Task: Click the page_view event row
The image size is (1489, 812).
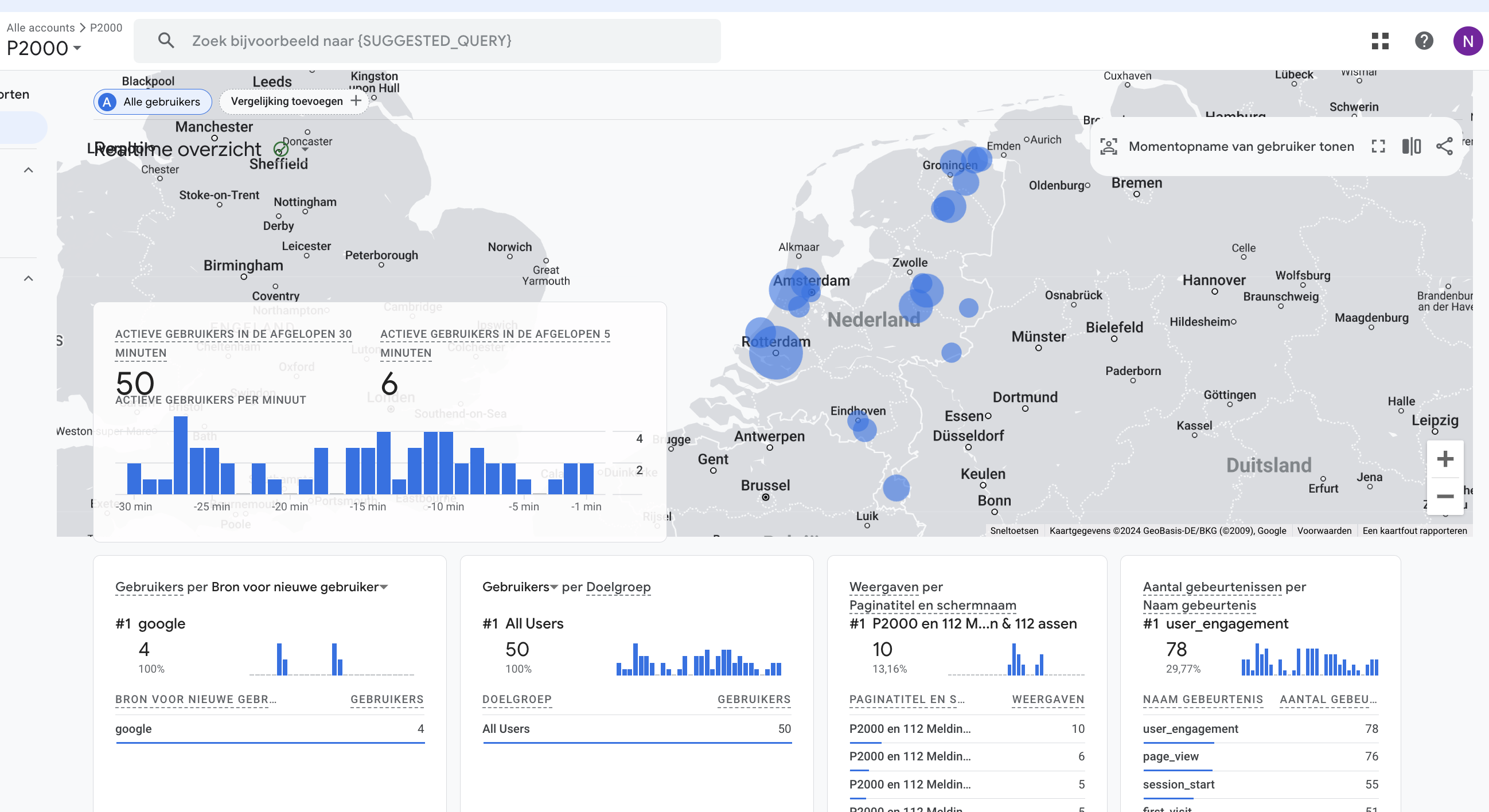Action: pyautogui.click(x=1260, y=756)
